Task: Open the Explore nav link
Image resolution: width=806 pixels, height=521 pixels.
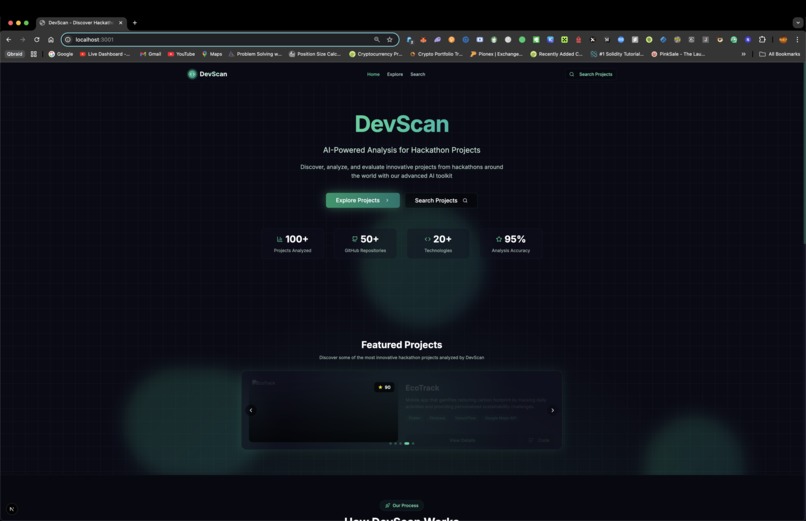Action: 395,75
